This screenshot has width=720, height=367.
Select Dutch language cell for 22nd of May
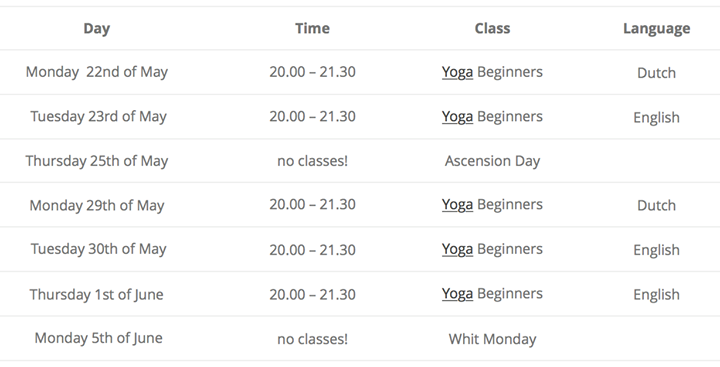pyautogui.click(x=657, y=73)
